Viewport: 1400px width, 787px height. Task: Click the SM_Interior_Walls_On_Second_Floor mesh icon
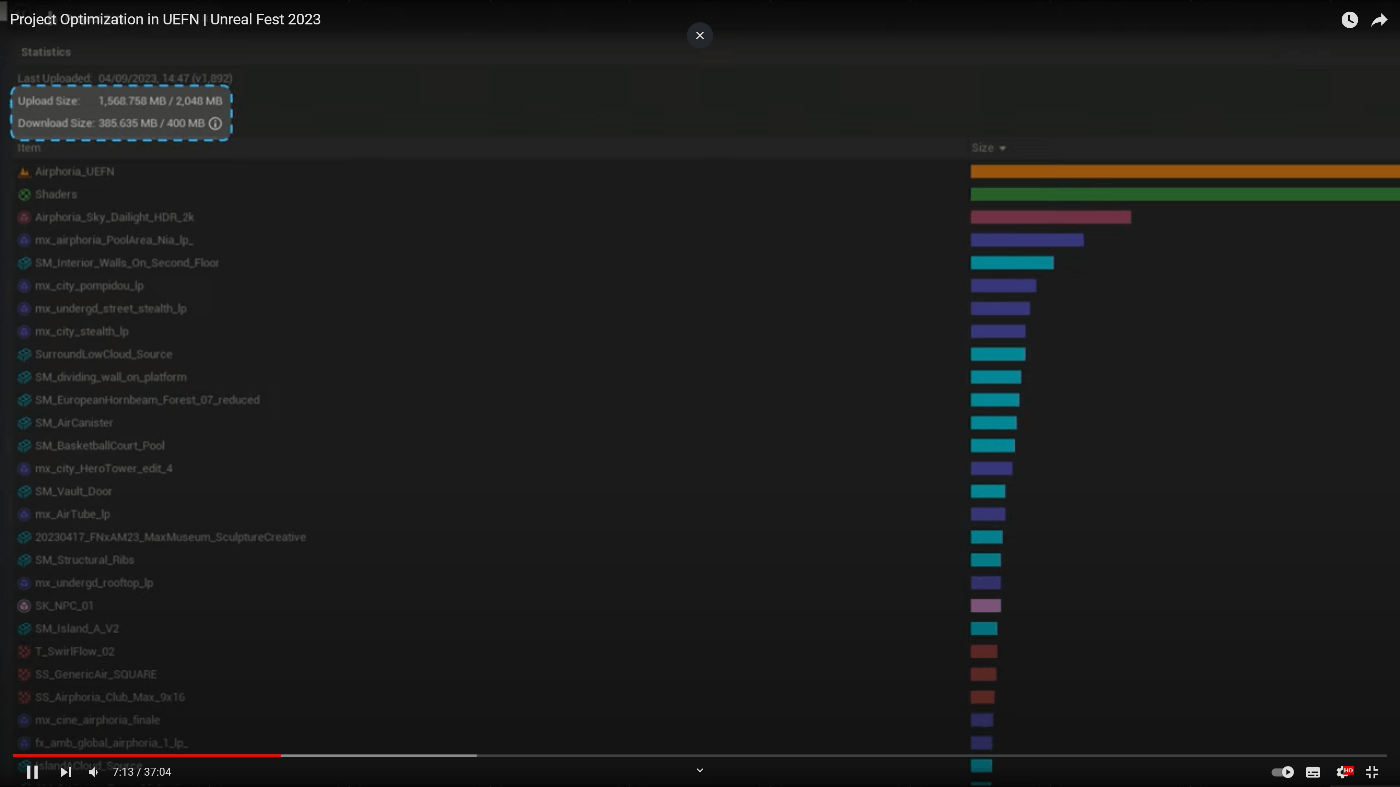24,263
